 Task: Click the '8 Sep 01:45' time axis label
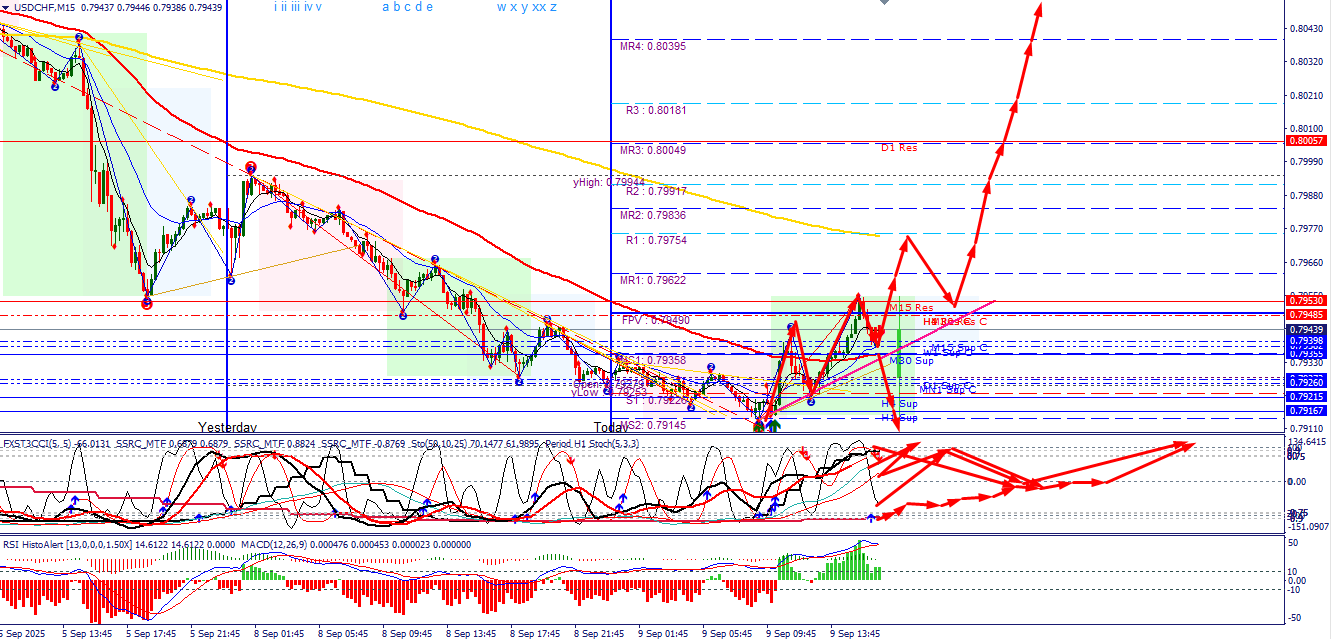(x=279, y=633)
